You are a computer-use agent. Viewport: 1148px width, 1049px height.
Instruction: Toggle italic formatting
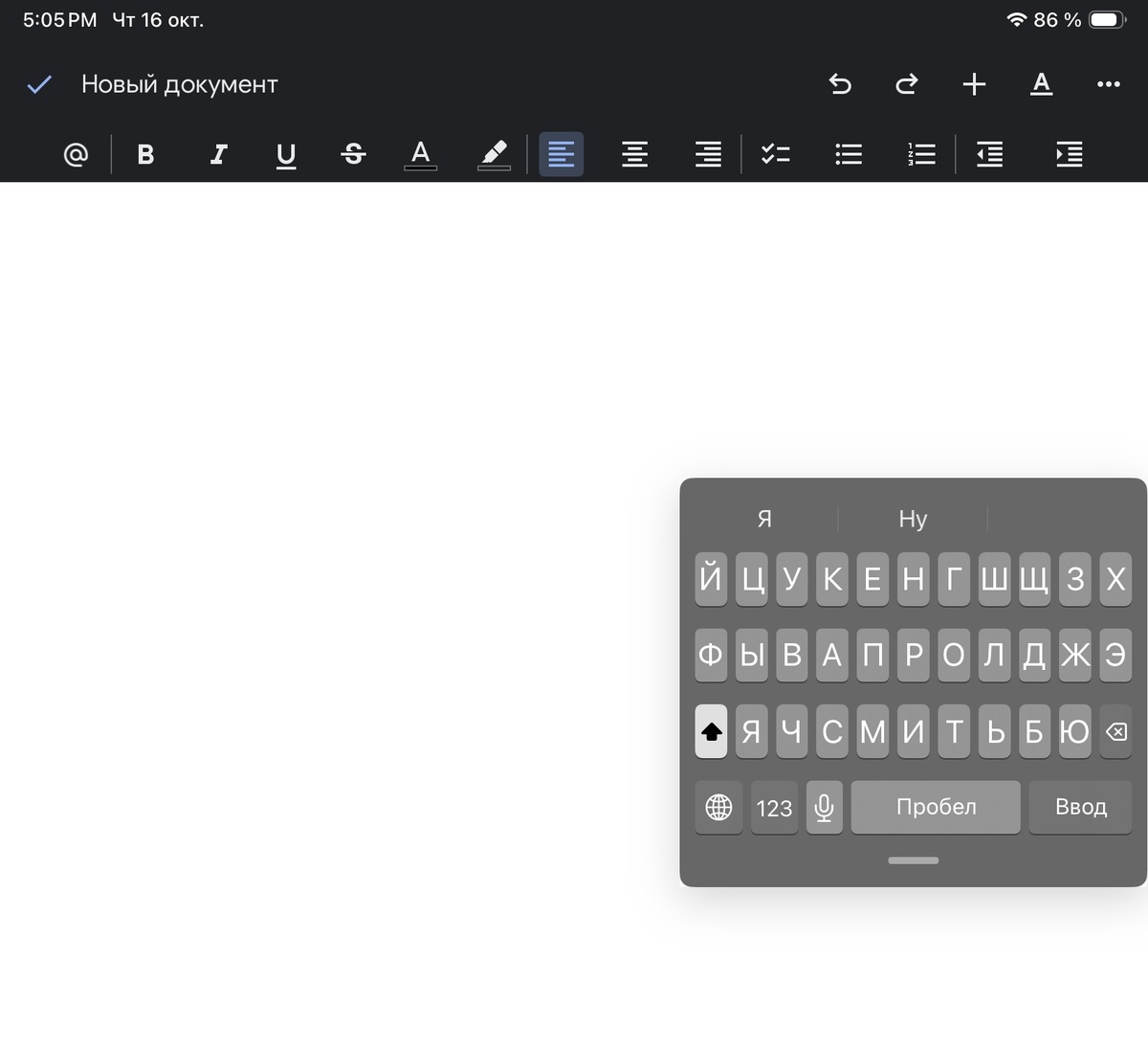(217, 154)
